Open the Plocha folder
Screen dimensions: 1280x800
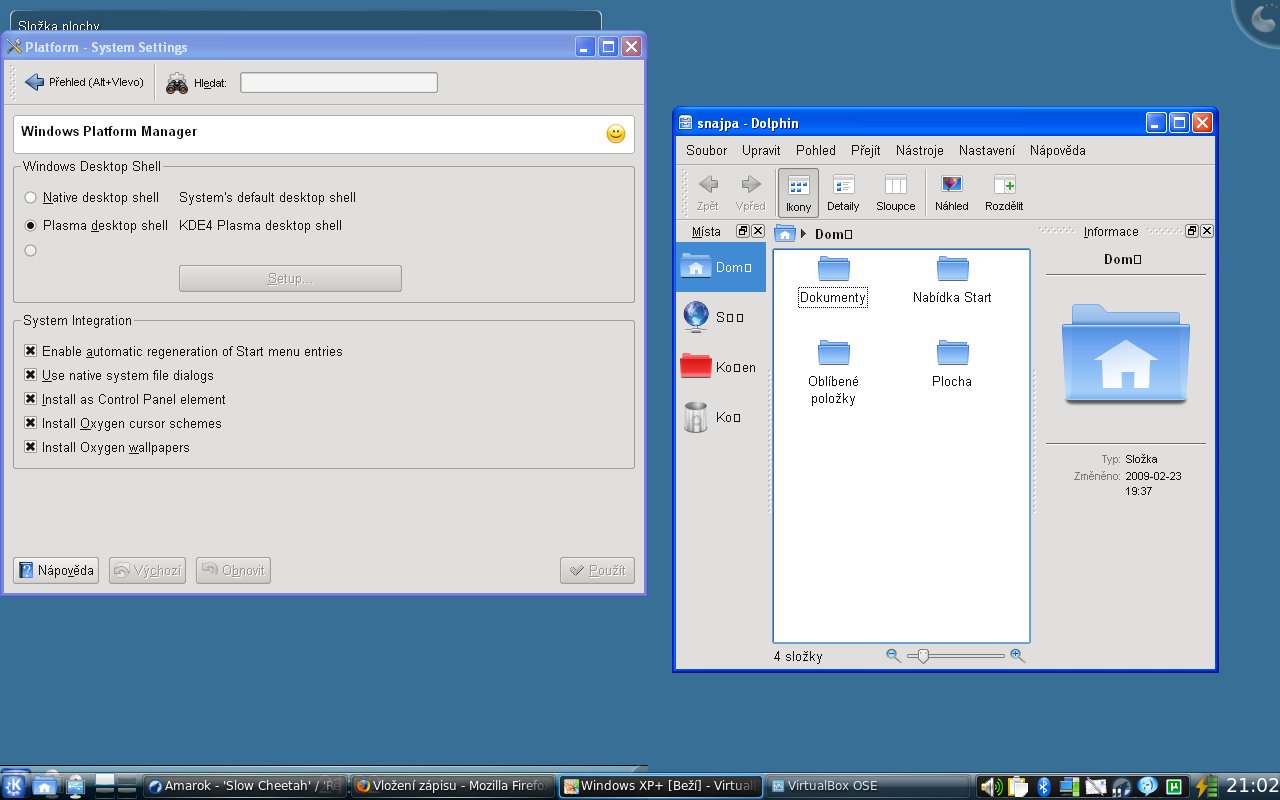pos(952,365)
